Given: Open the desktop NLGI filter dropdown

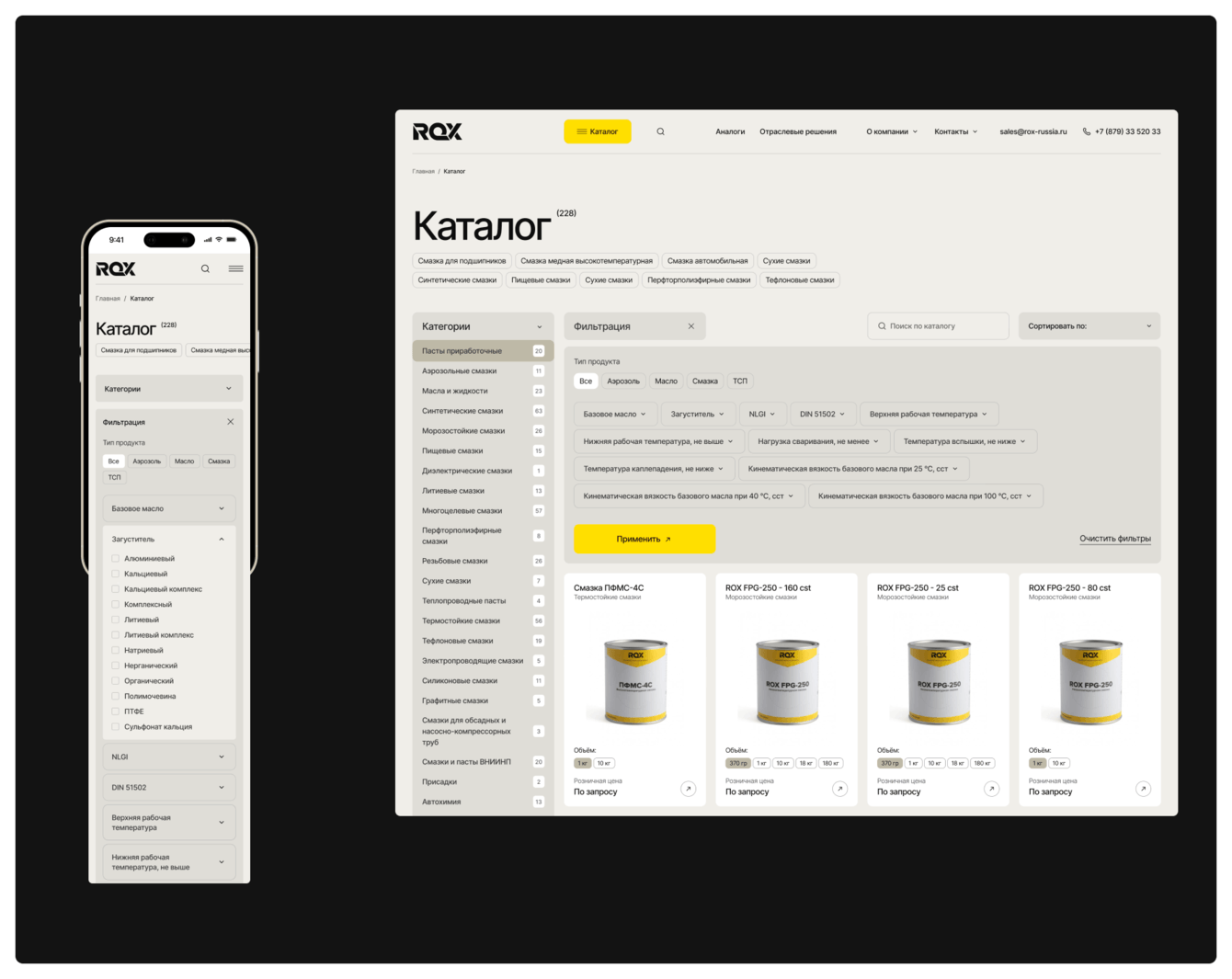Looking at the screenshot, I should pos(762,414).
